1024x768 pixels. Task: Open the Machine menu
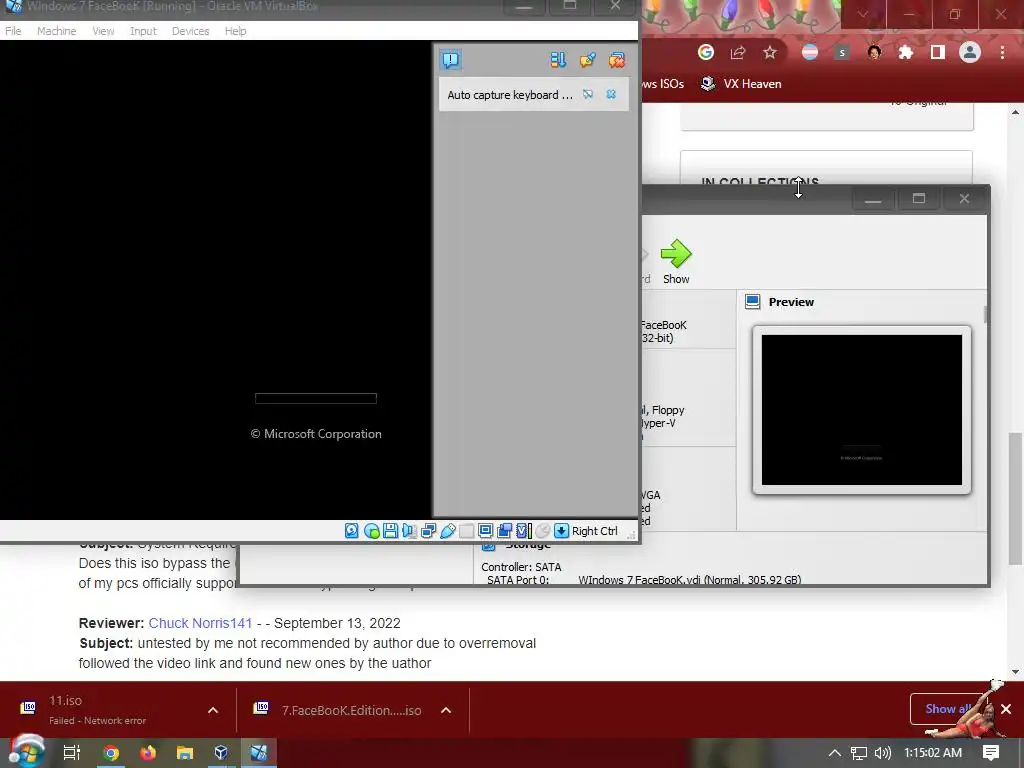click(x=56, y=31)
